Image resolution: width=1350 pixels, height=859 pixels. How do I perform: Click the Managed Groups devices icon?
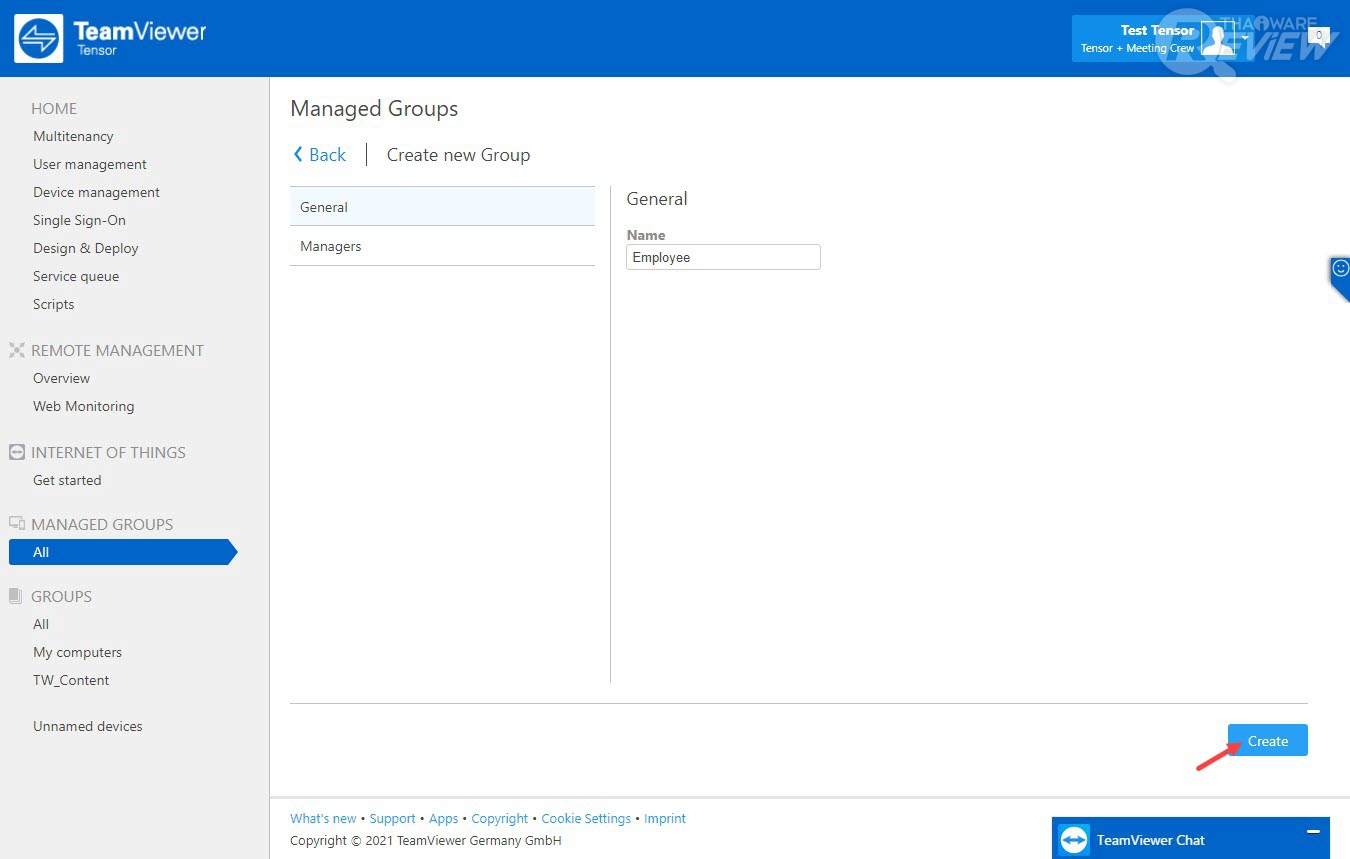(16, 523)
